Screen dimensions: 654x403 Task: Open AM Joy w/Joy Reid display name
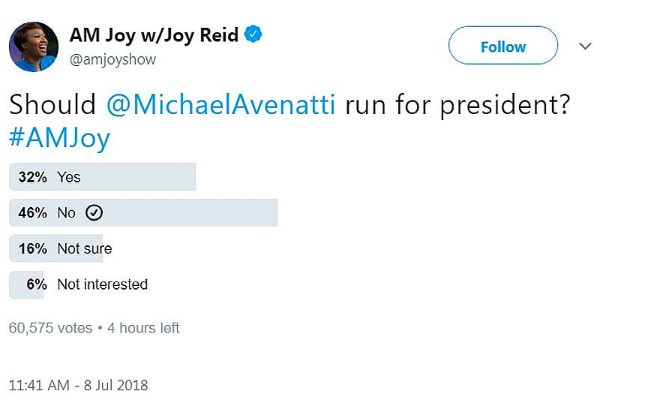154,35
